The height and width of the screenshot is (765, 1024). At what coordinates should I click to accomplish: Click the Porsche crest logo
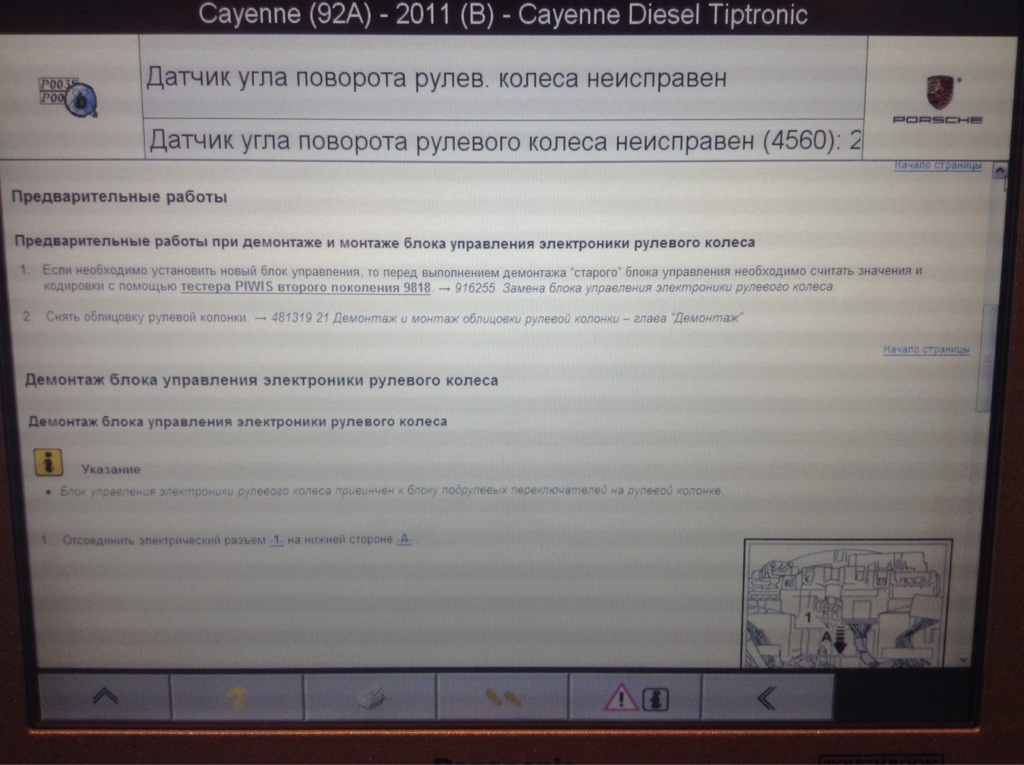click(x=938, y=93)
